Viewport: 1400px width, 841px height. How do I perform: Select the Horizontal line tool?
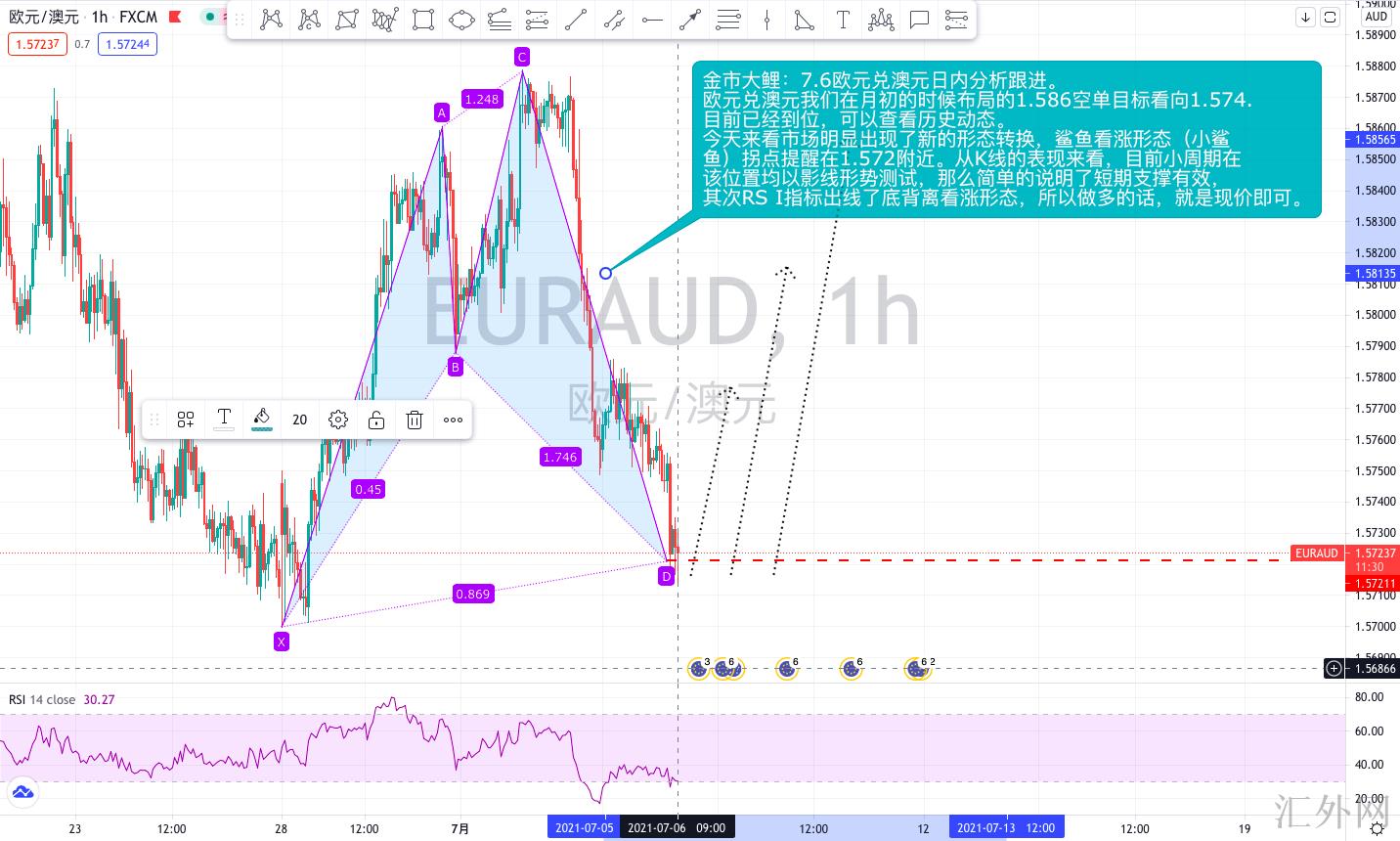(652, 19)
